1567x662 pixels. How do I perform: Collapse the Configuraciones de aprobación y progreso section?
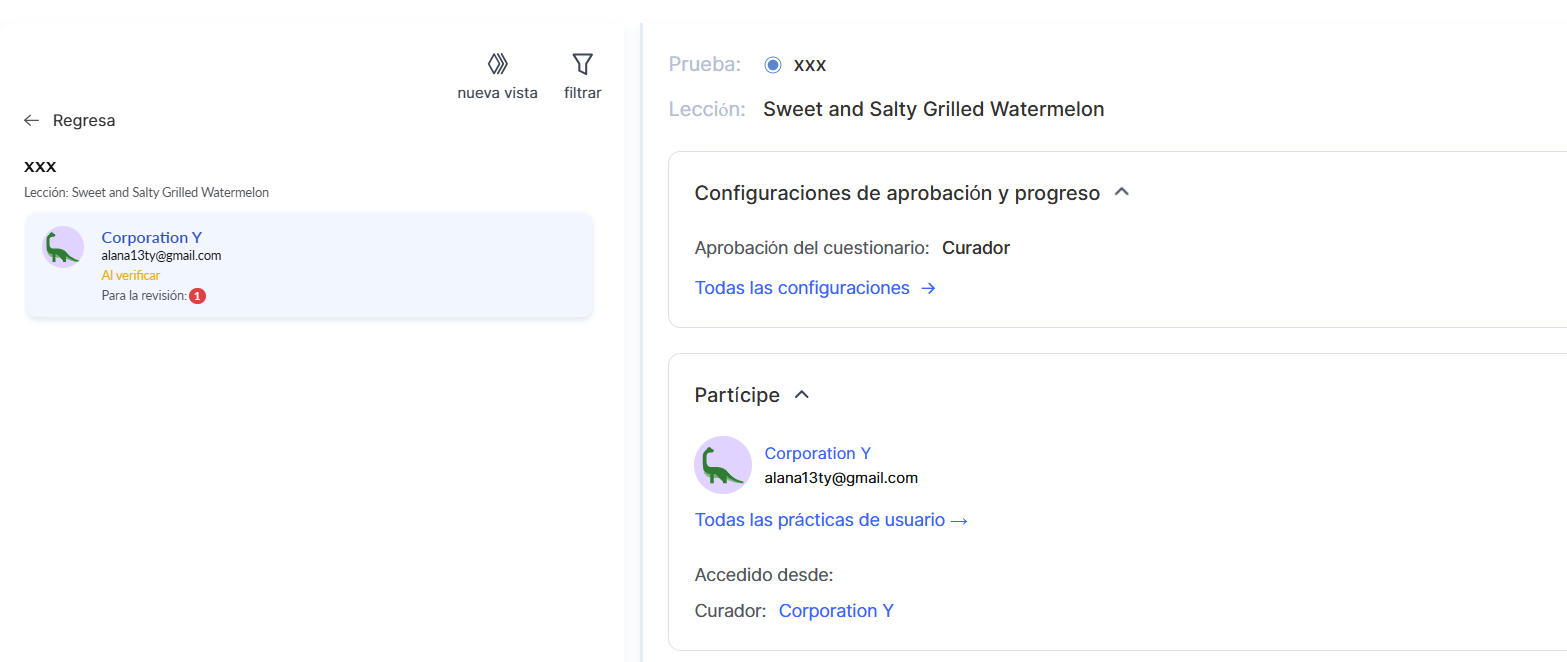click(1122, 192)
